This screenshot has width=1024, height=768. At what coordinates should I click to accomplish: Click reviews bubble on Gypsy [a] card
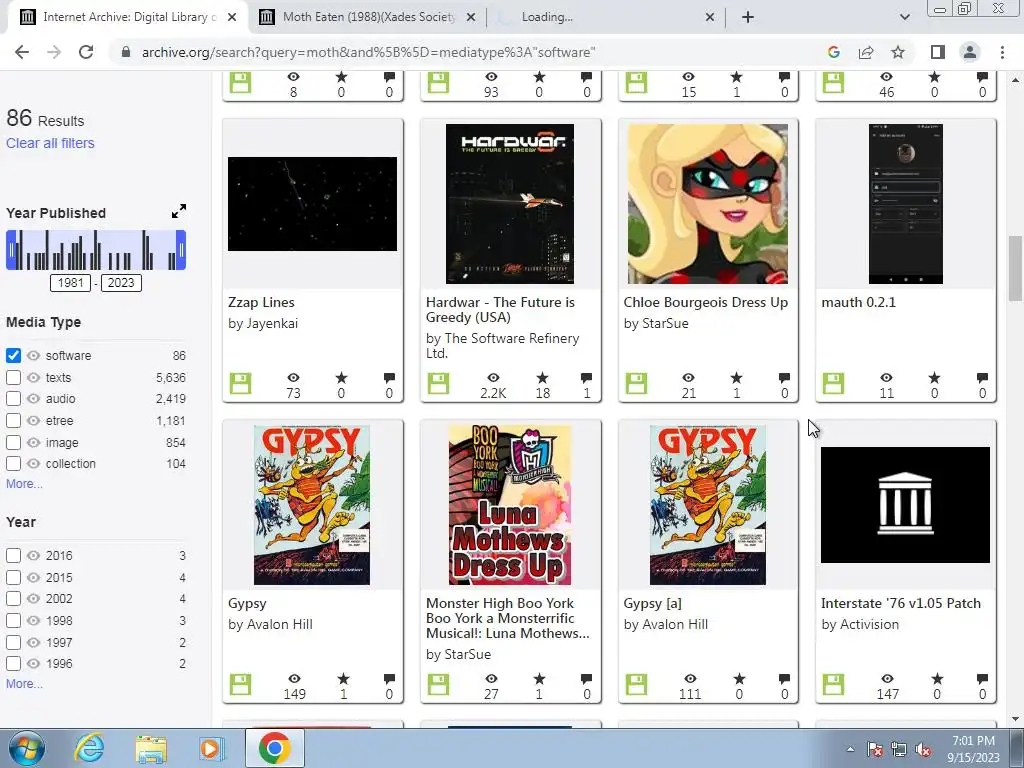pos(784,679)
